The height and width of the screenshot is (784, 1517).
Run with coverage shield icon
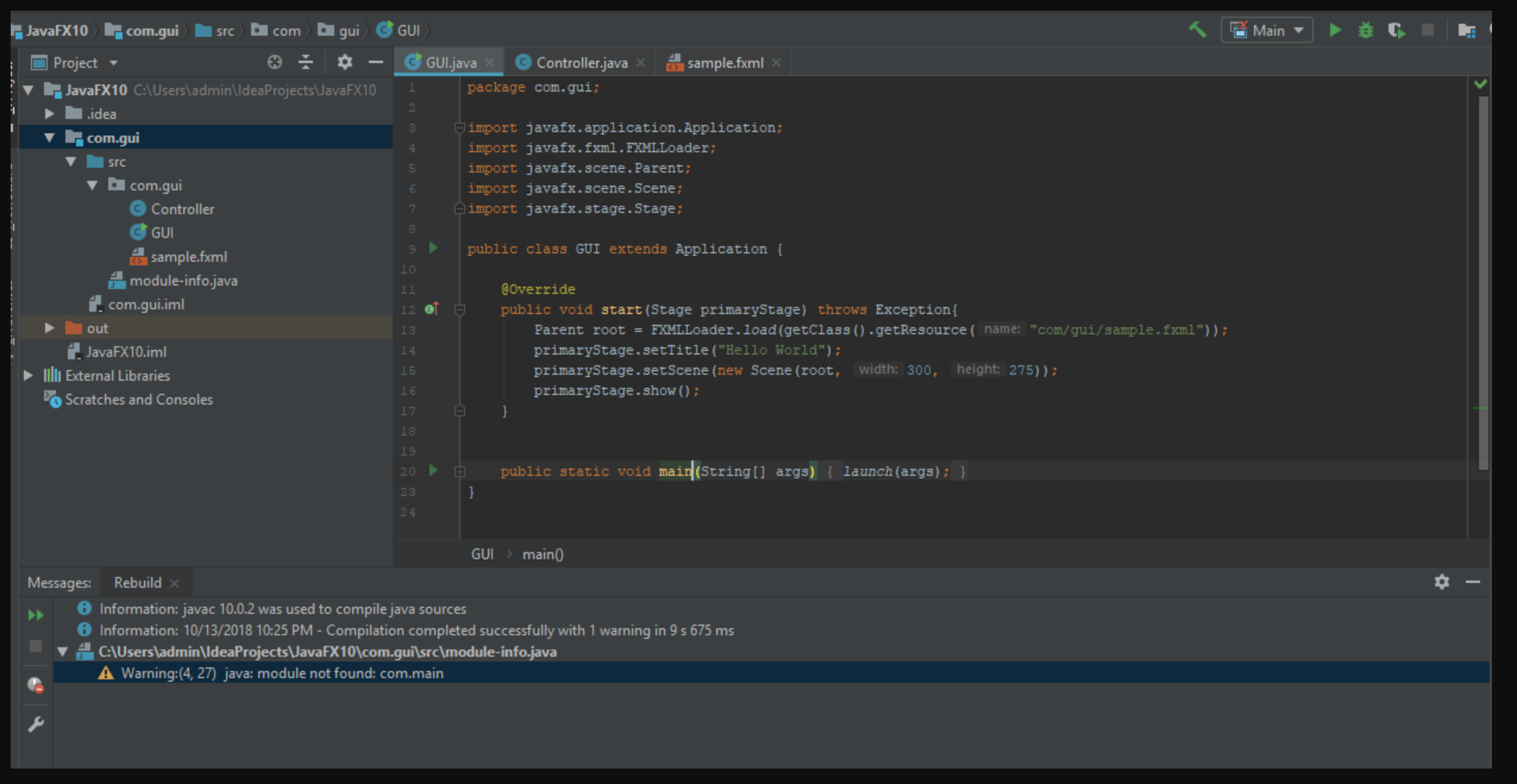point(1396,30)
